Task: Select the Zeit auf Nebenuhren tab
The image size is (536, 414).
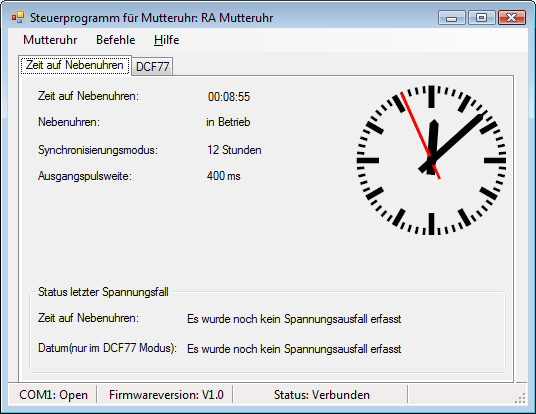Action: coord(75,65)
